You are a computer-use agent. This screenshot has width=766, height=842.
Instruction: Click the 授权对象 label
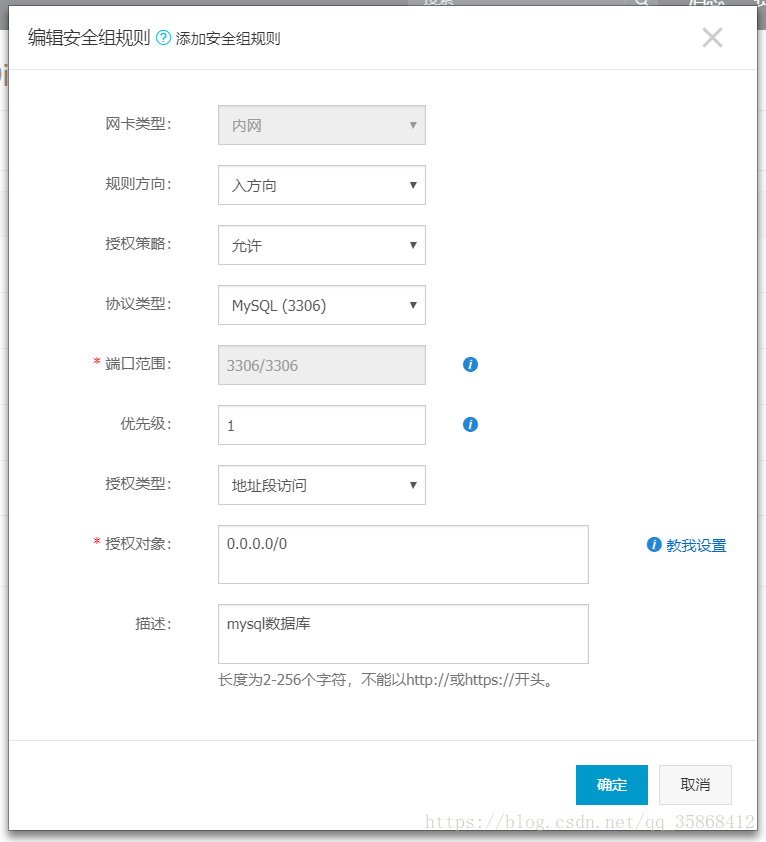[138, 544]
